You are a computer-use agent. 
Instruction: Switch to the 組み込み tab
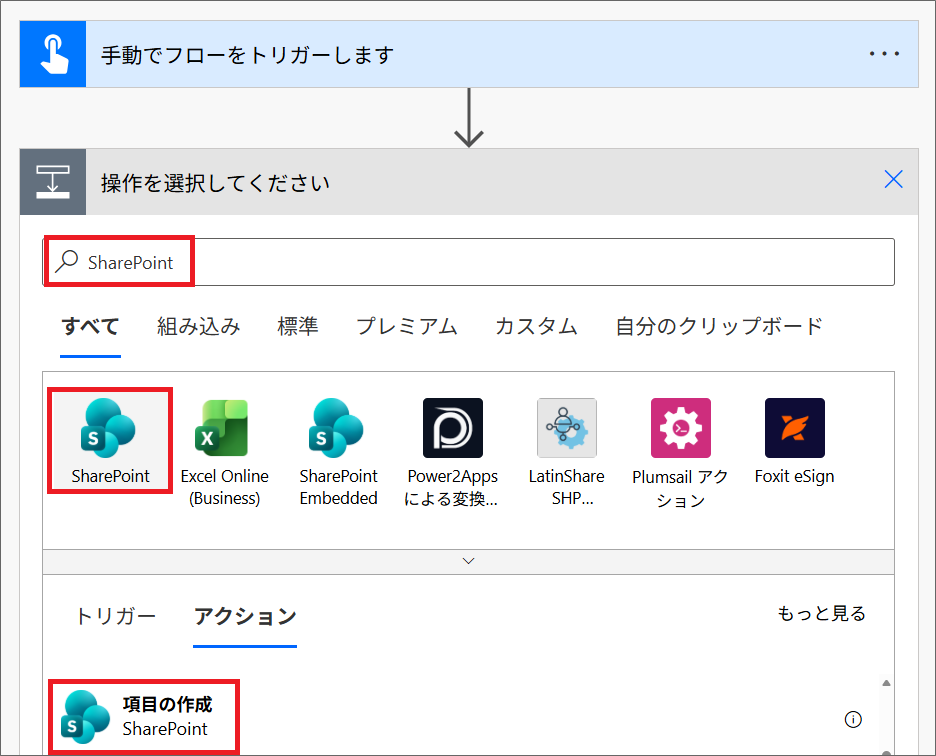click(x=198, y=327)
